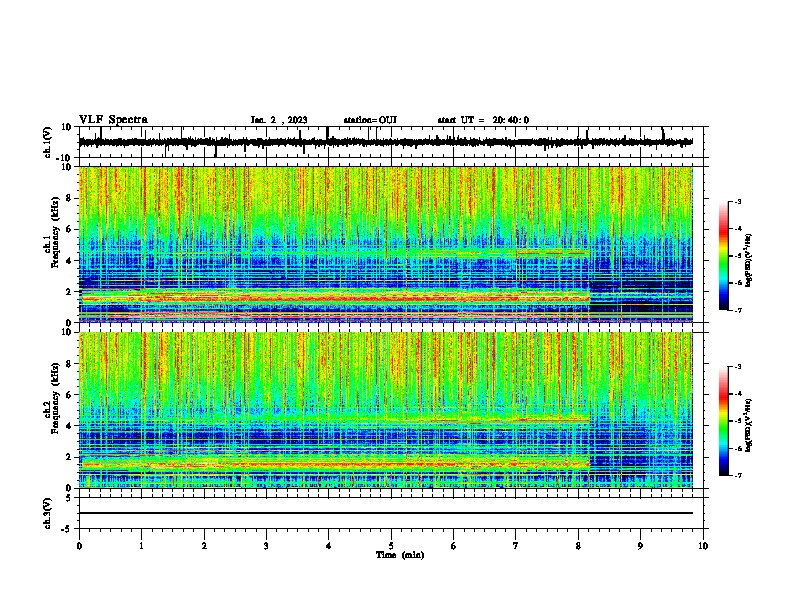Click the "station=OUJ" header label
Viewport: 792px width, 612px height.
click(x=370, y=120)
